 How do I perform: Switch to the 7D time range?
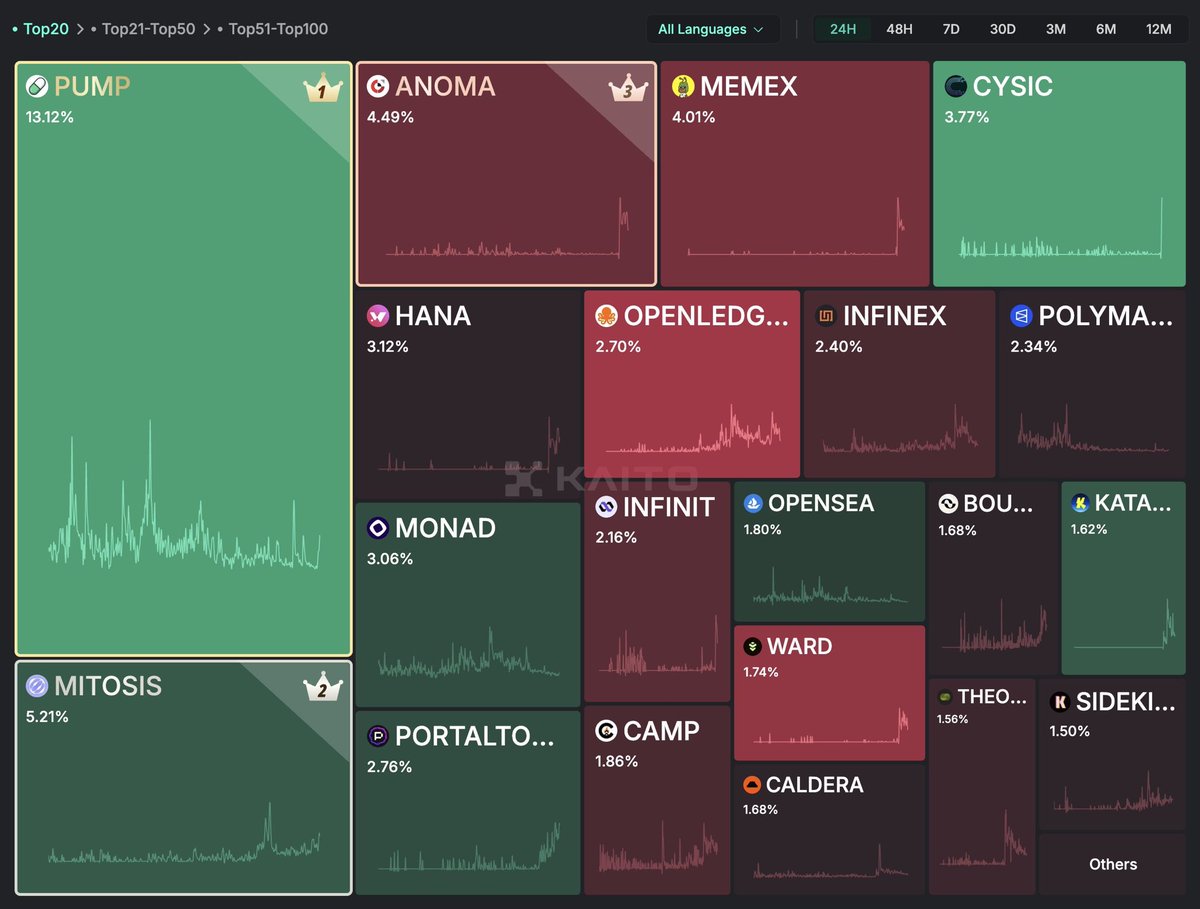point(951,29)
